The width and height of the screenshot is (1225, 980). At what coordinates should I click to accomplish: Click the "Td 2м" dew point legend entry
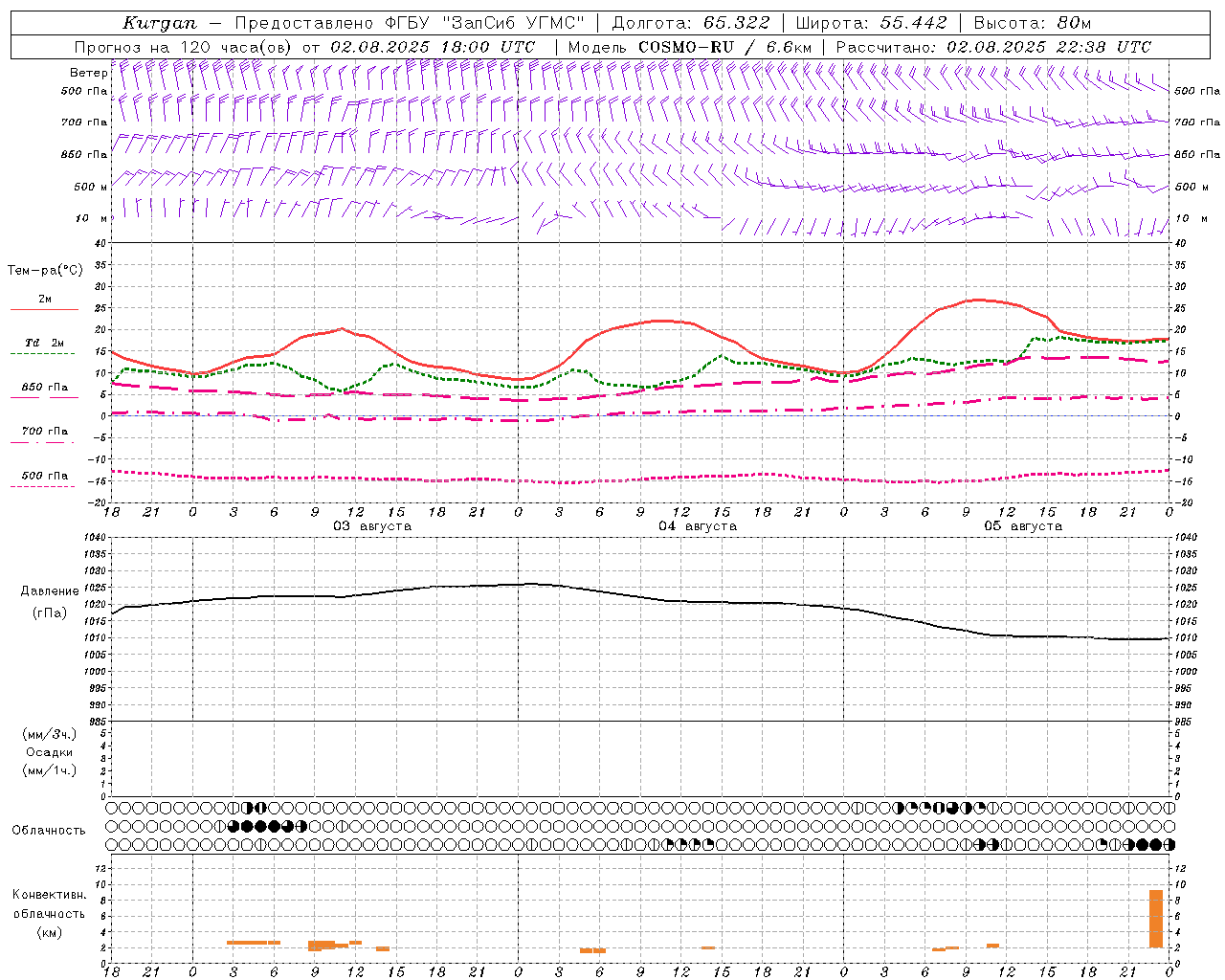pyautogui.click(x=44, y=343)
